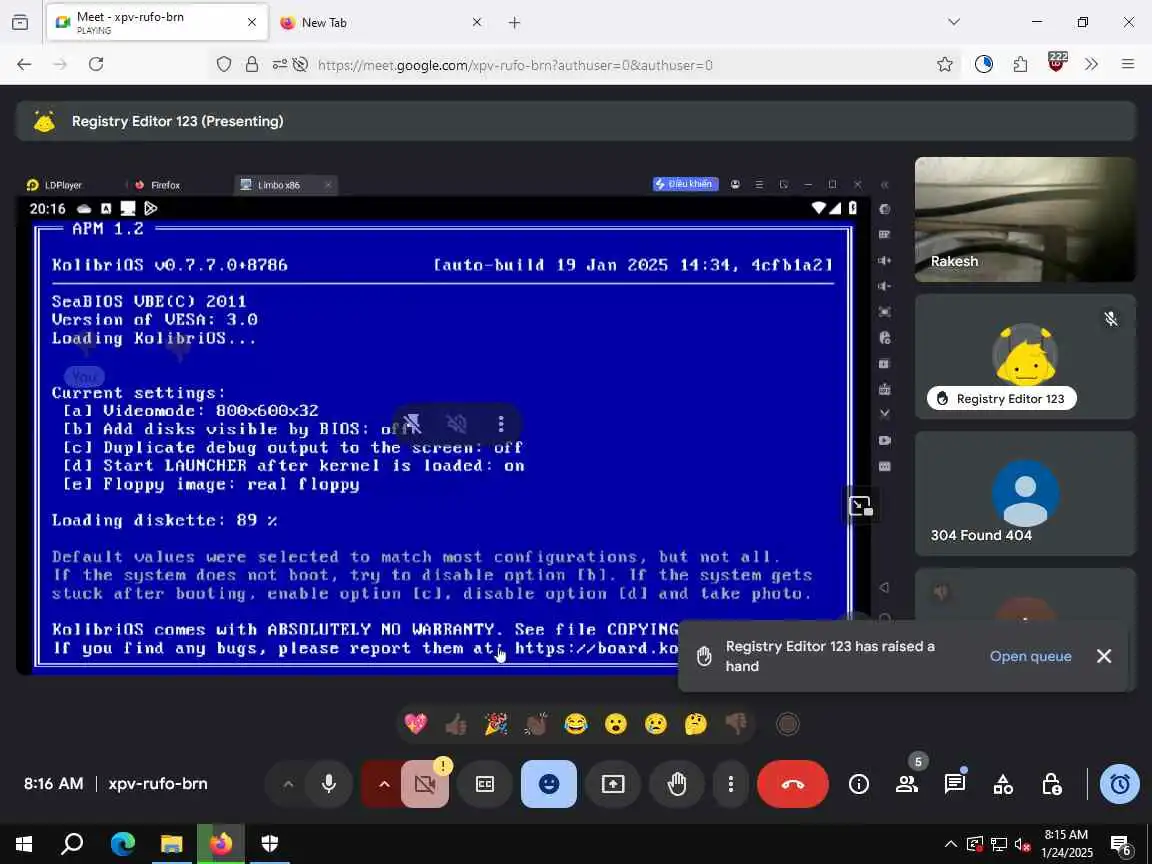1152x864 pixels.
Task: Switch to the Meet xpv-rufo-brn tab
Action: 157,22
